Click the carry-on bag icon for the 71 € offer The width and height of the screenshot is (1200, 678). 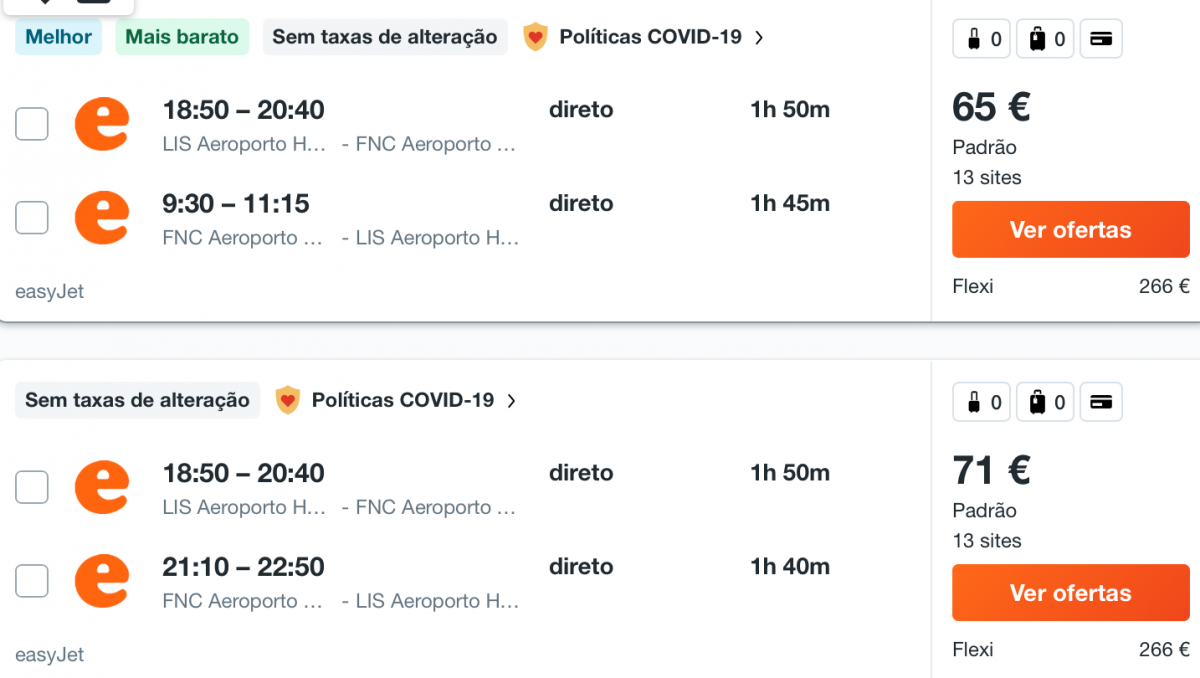point(974,402)
